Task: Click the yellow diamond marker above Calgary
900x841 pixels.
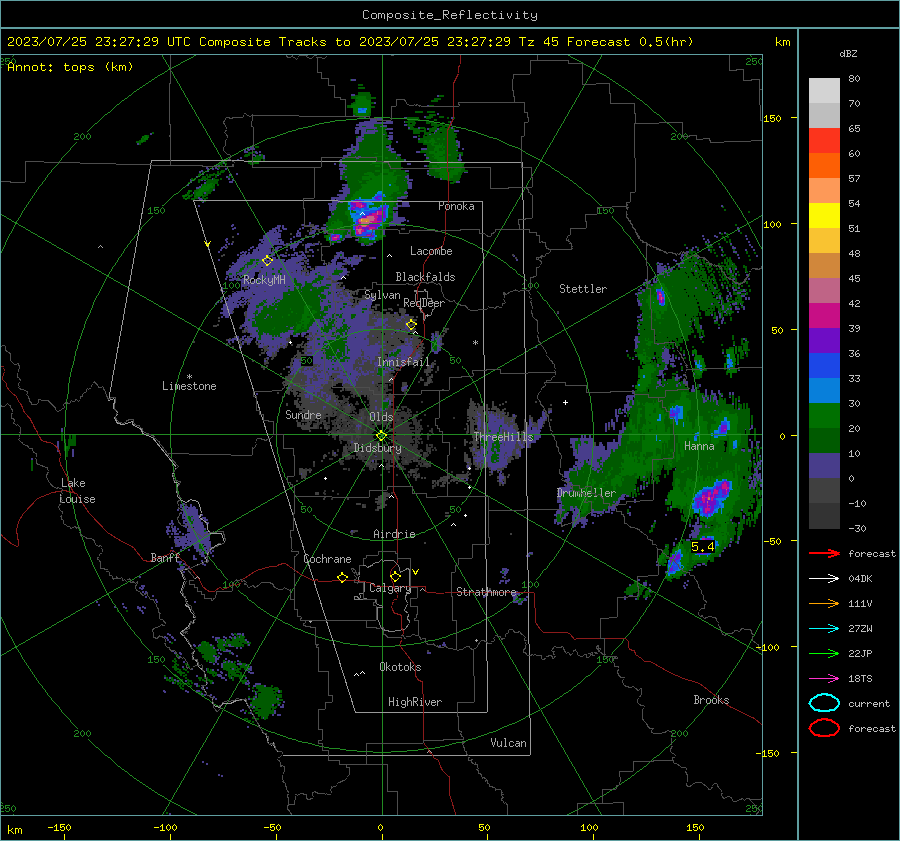Action: (x=395, y=576)
